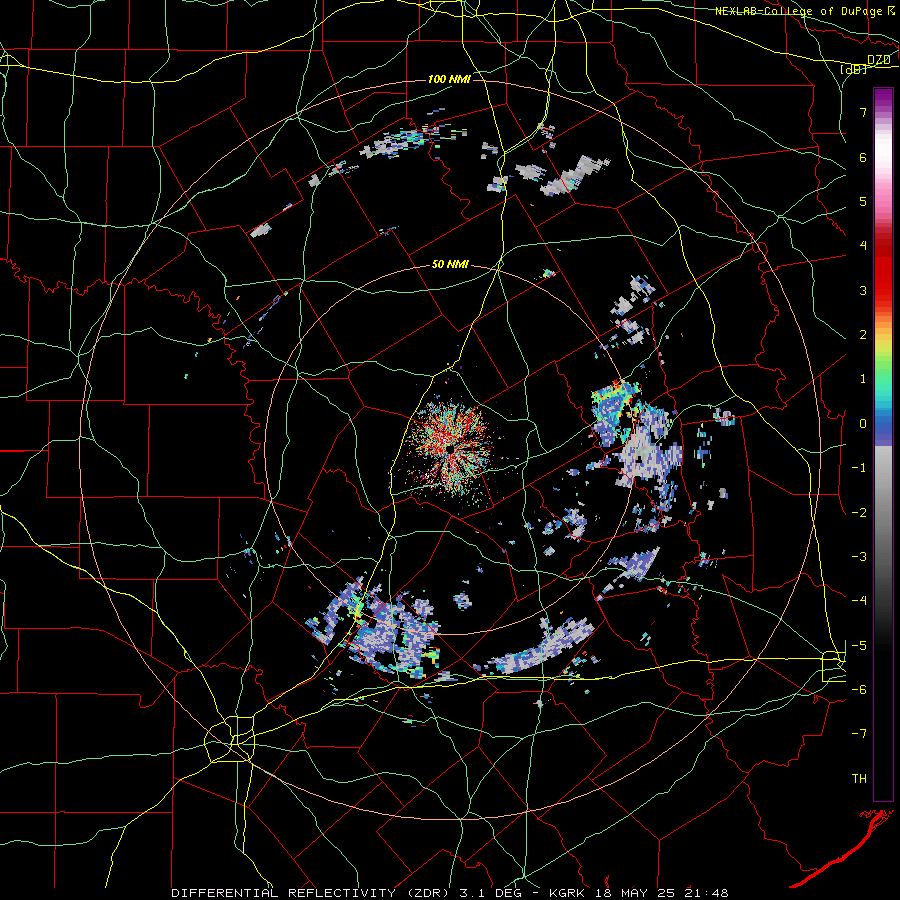The image size is (900, 900).
Task: Click the TH threshold label on scale
Action: coord(859,778)
